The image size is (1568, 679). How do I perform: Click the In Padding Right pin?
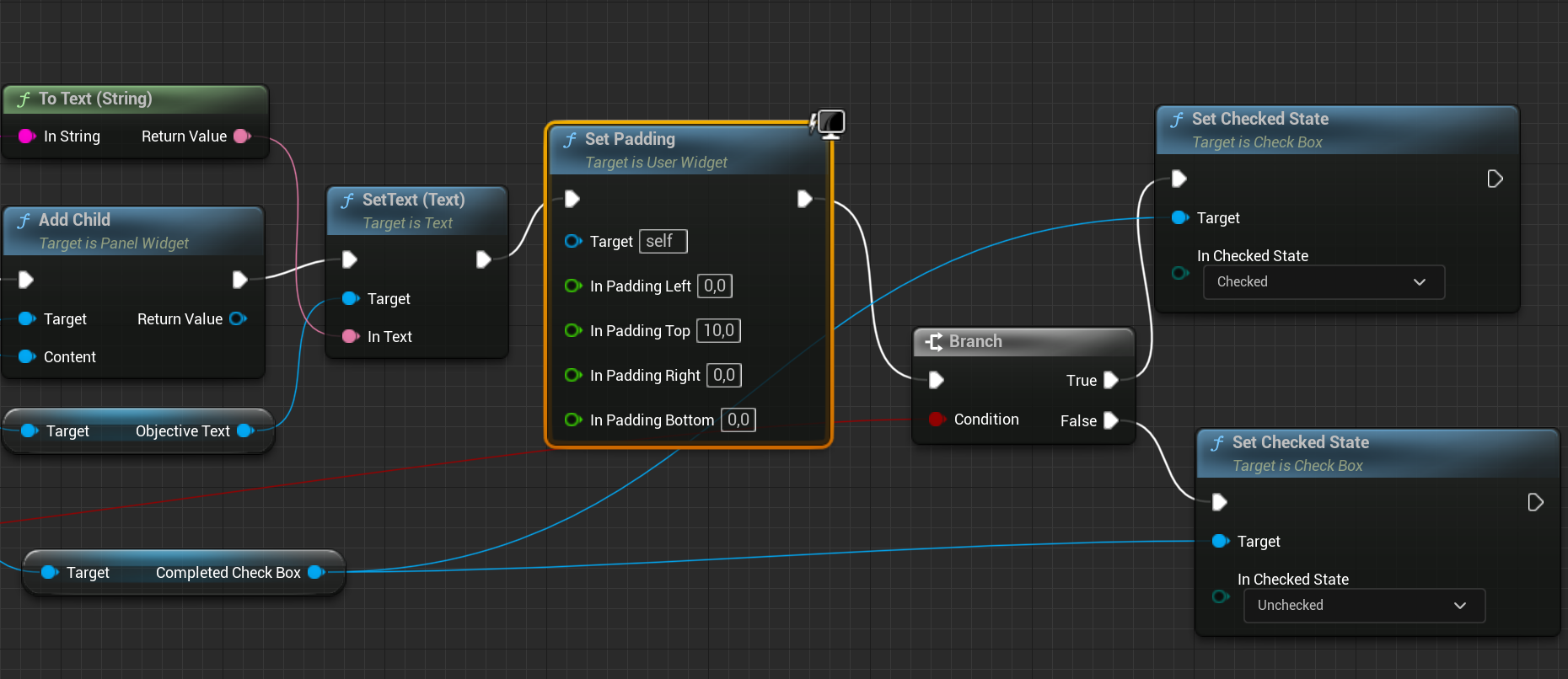pos(573,375)
